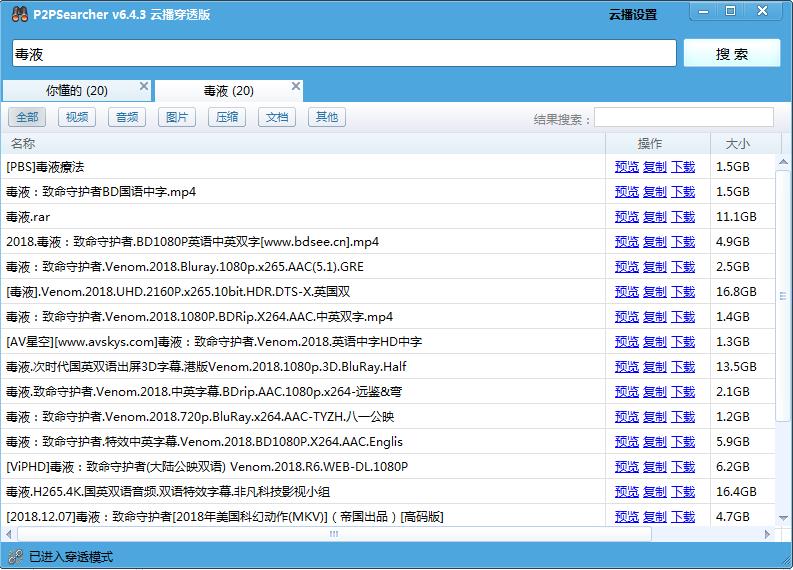Select the 压缩 archive filter
The height and width of the screenshot is (570, 793).
pyautogui.click(x=227, y=117)
